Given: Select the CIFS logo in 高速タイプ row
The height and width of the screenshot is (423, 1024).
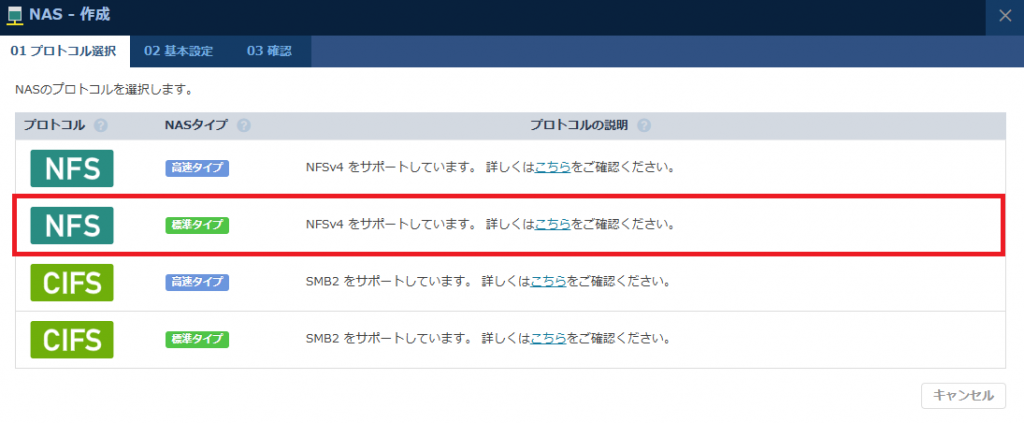Looking at the screenshot, I should pyautogui.click(x=72, y=282).
